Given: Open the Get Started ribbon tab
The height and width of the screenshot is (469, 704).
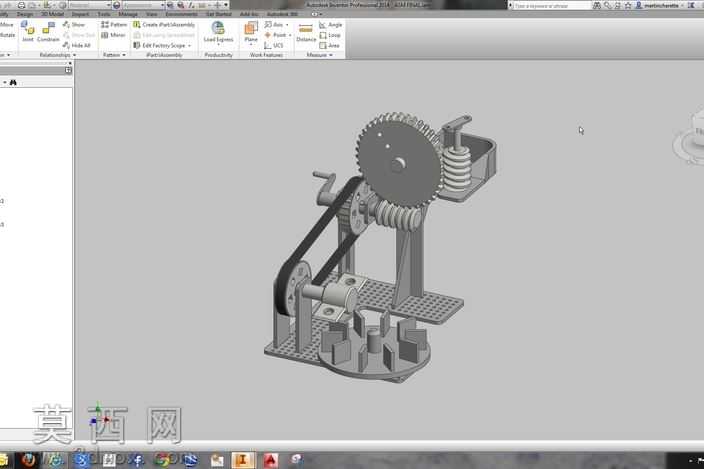Looking at the screenshot, I should (x=219, y=14).
